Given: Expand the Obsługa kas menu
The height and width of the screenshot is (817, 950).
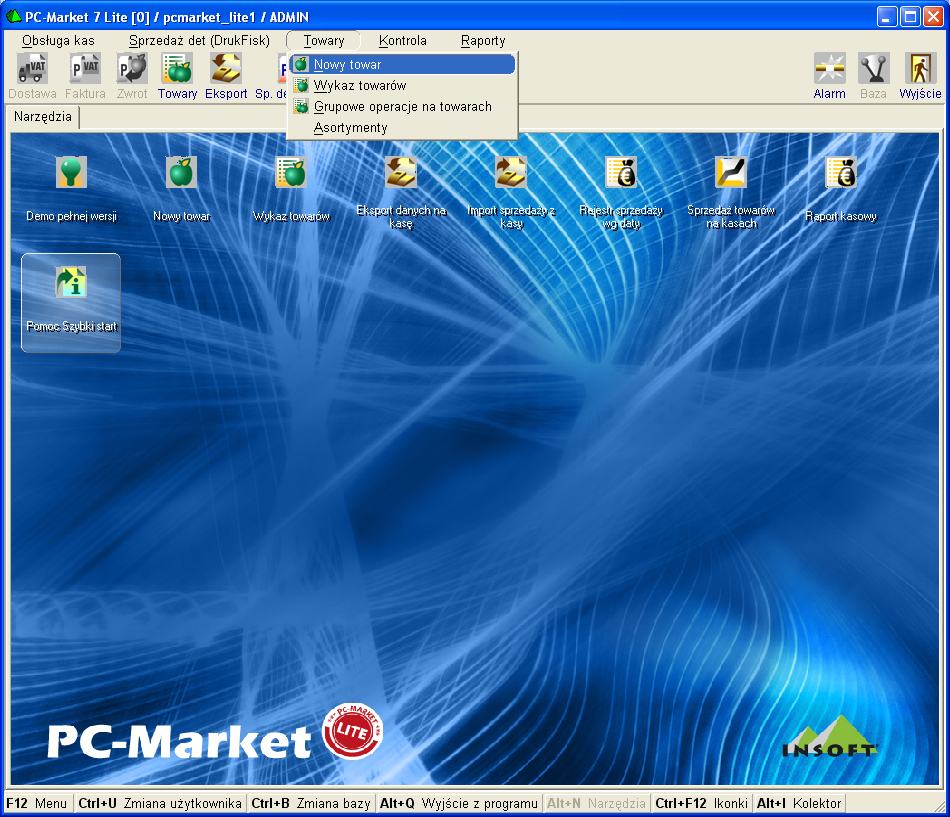Looking at the screenshot, I should (58, 41).
